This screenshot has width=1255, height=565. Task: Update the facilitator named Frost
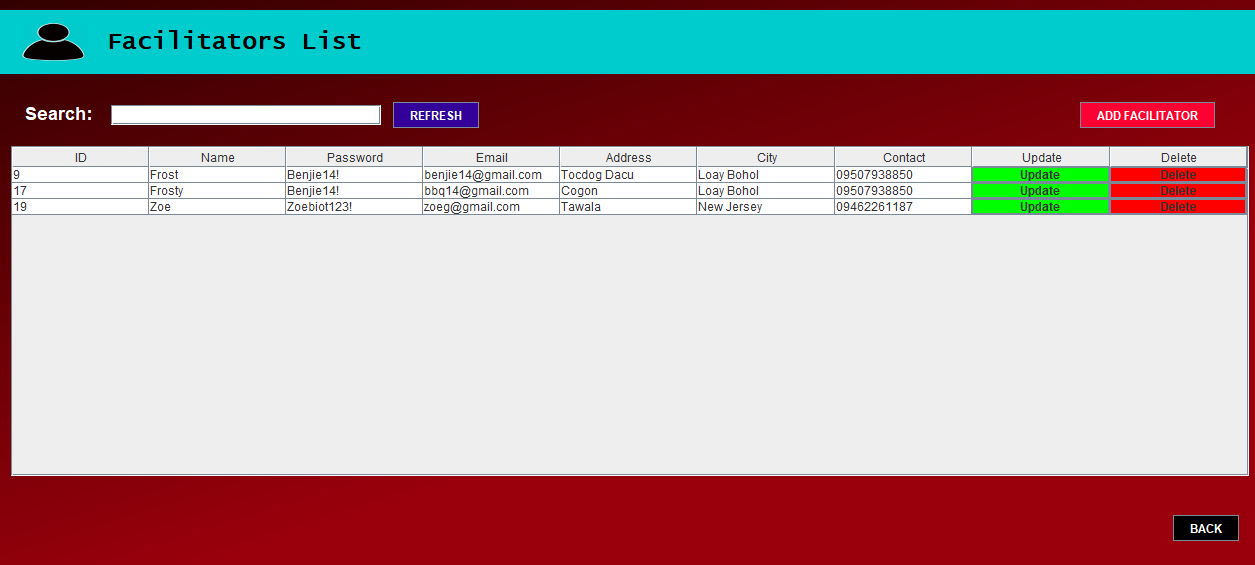pos(1039,175)
